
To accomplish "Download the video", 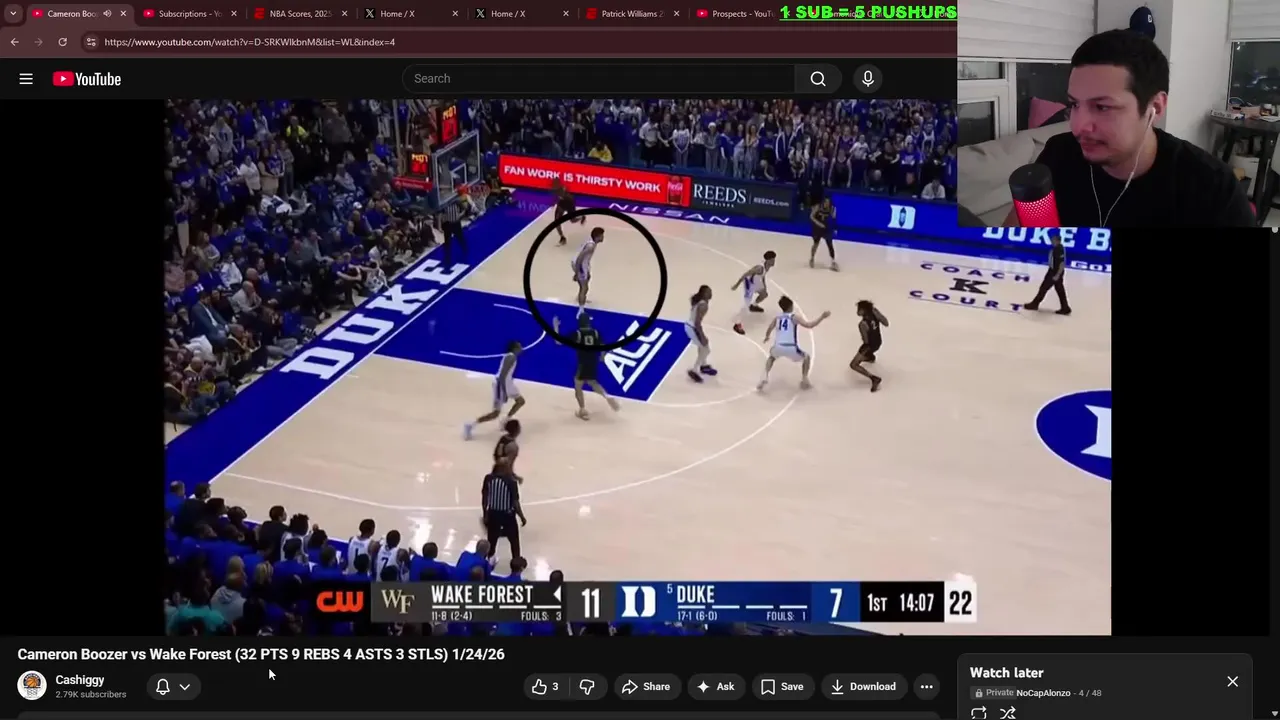I will click(x=863, y=686).
